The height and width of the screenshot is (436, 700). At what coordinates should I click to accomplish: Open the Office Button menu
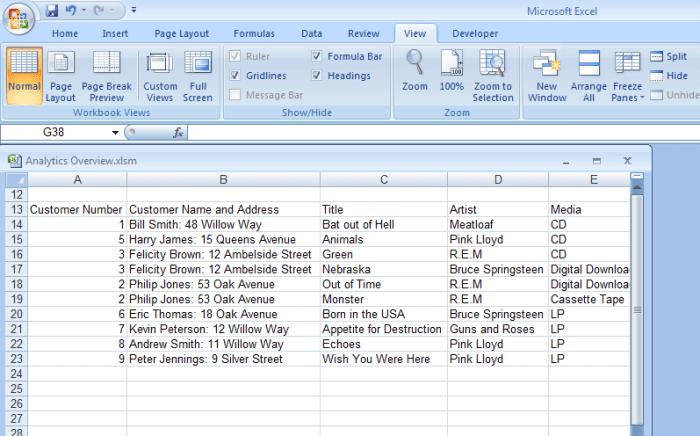coord(18,19)
